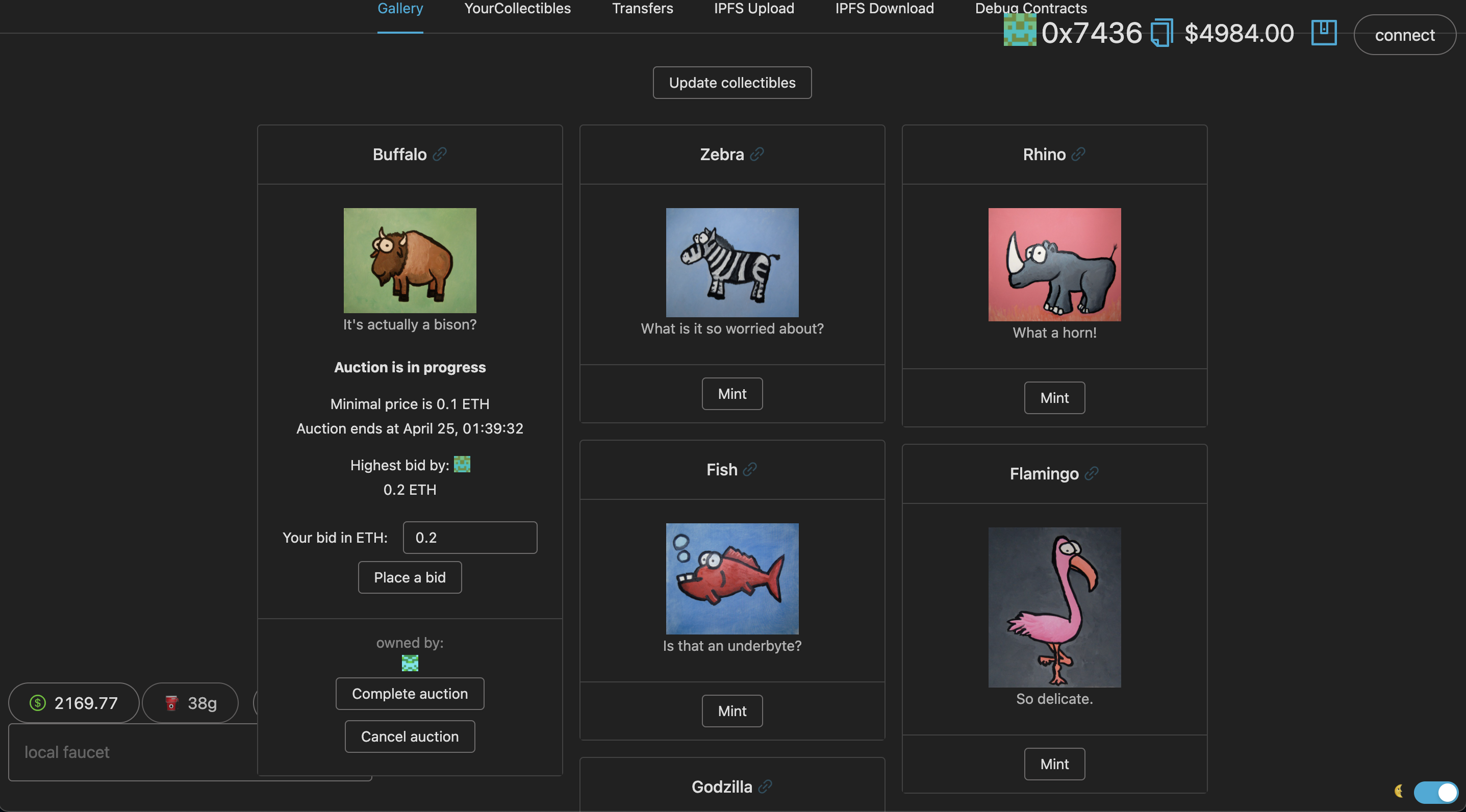Open the Flamingo link icon
This screenshot has height=812, width=1466.
pos(1091,473)
